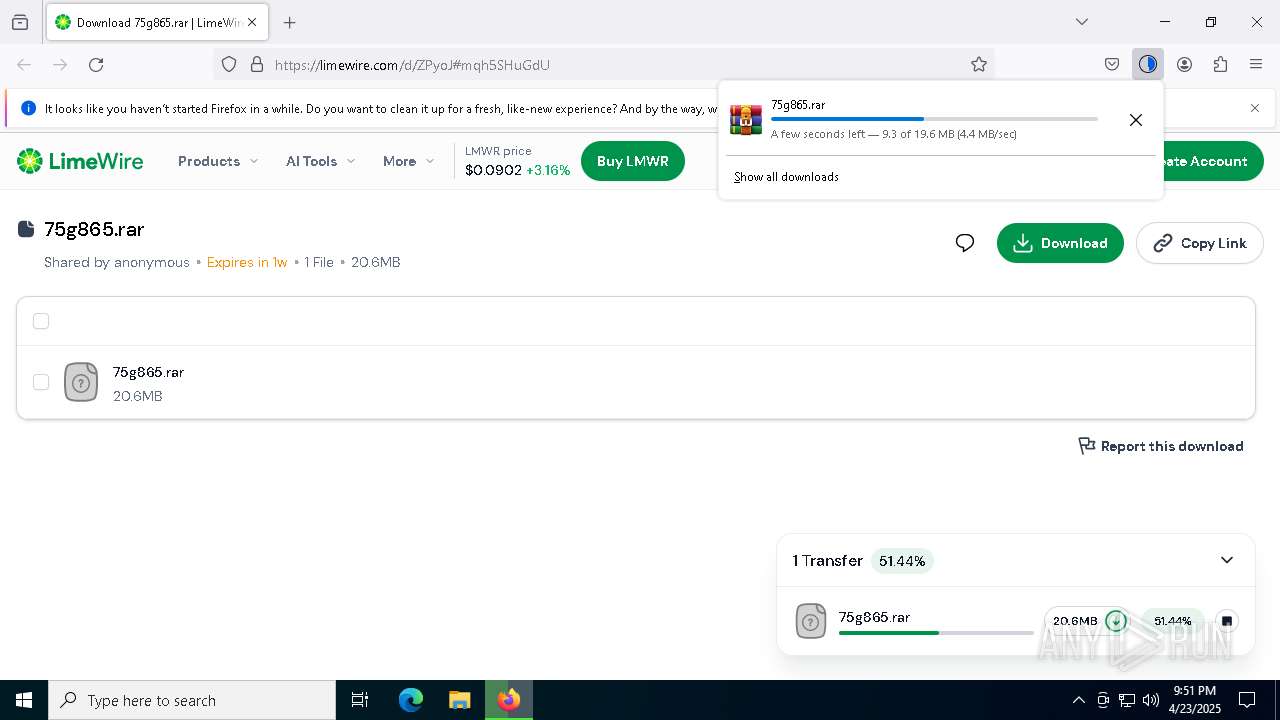Screen dimensions: 1280x720
Task: Click the Buy LMWR button
Action: 632,161
